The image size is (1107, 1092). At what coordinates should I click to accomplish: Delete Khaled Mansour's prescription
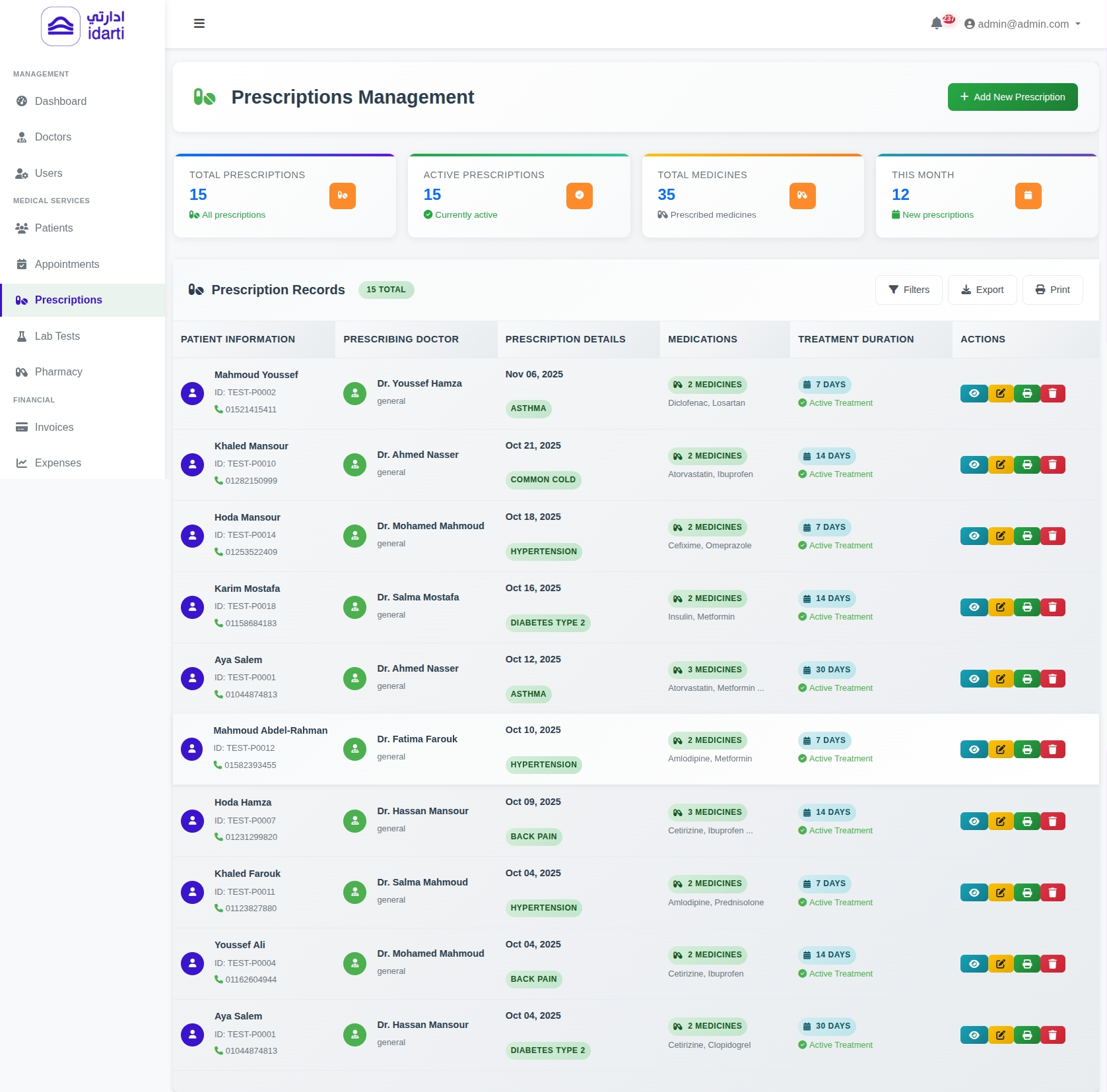click(1052, 465)
